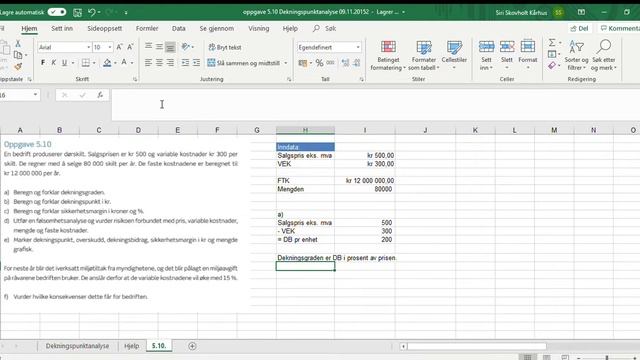Viewport: 640px width, 360px height.
Task: Increase indent icon
Action: coord(196,62)
